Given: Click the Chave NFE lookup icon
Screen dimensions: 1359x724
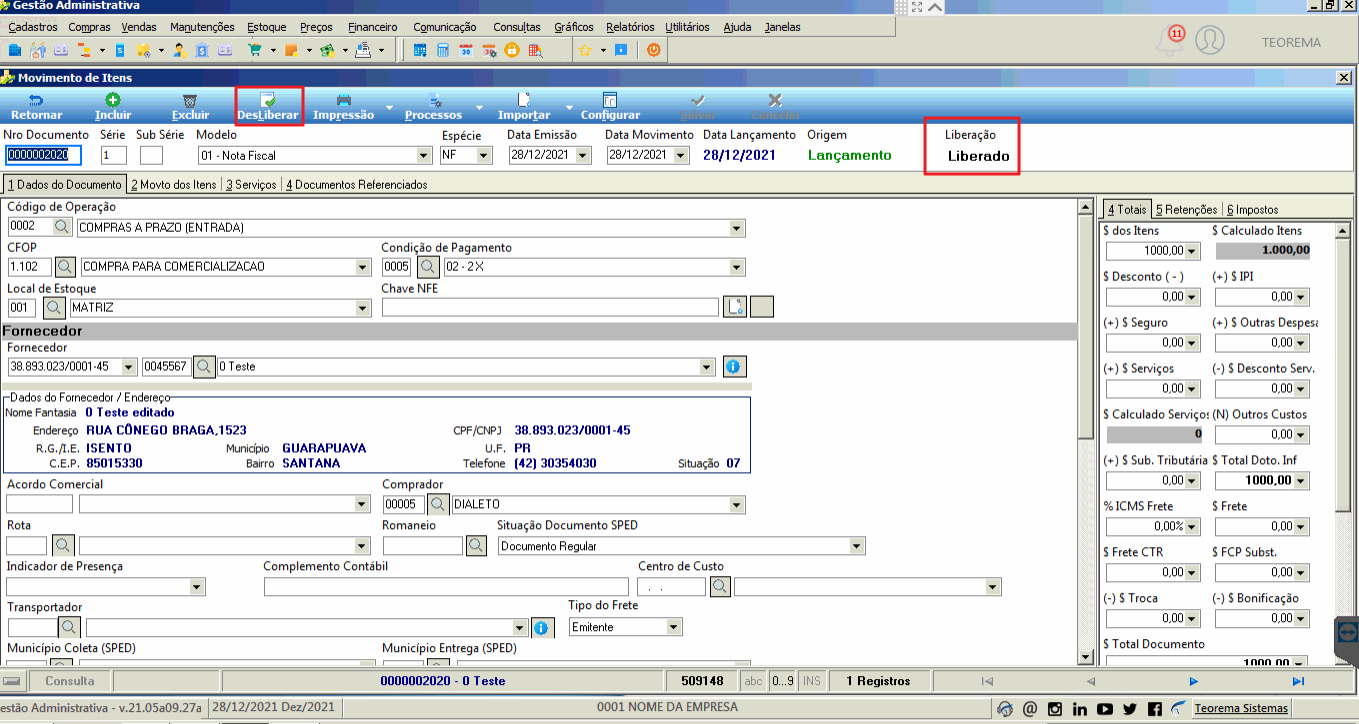Looking at the screenshot, I should click(735, 307).
